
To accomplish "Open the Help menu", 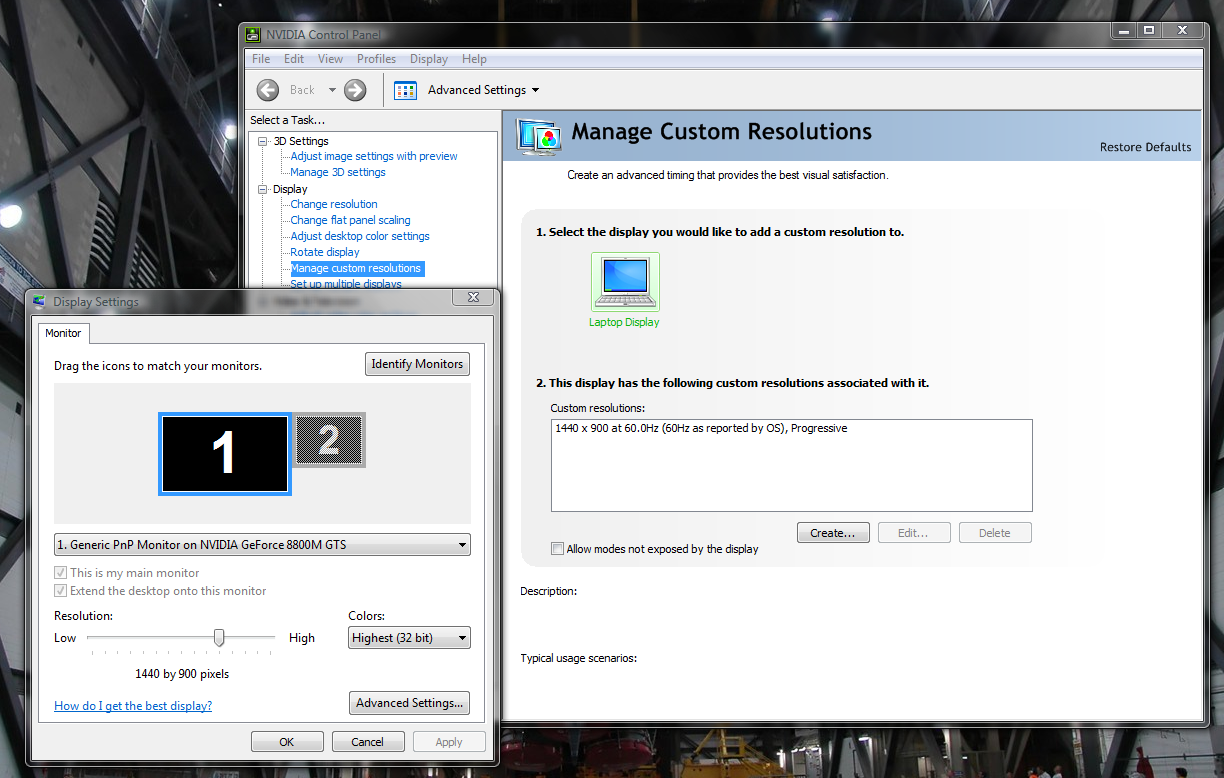I will point(474,59).
